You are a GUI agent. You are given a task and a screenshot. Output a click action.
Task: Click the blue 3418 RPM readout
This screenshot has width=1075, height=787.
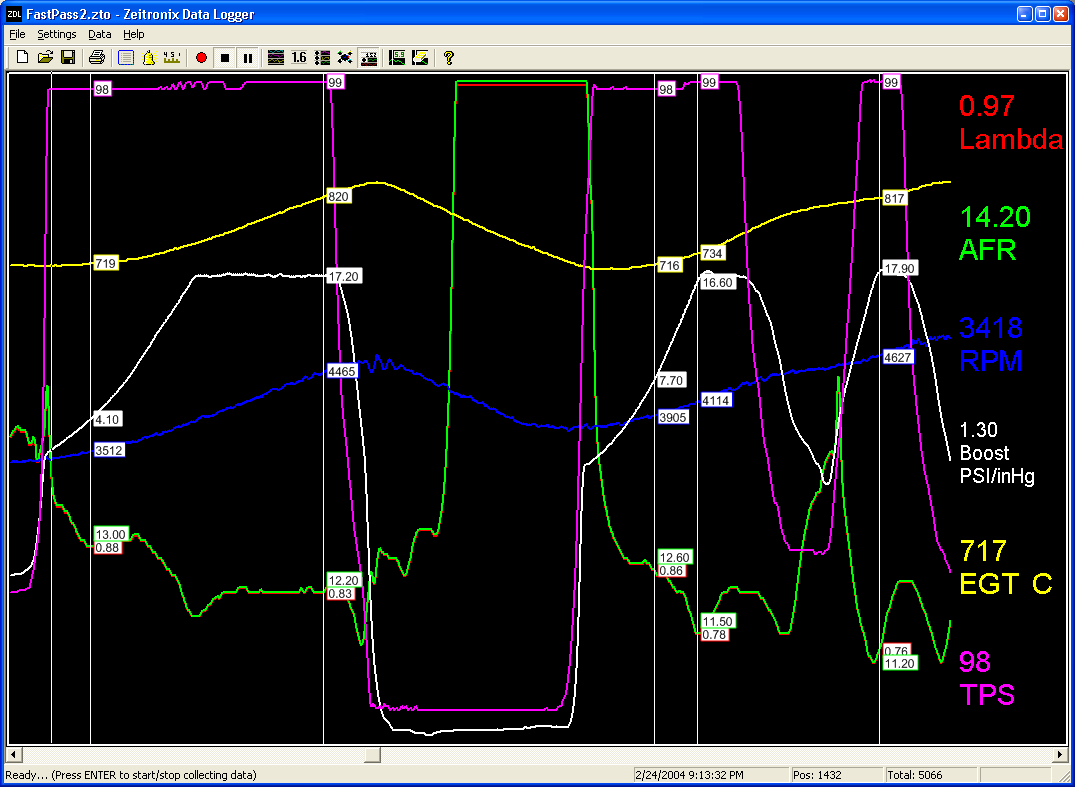991,344
